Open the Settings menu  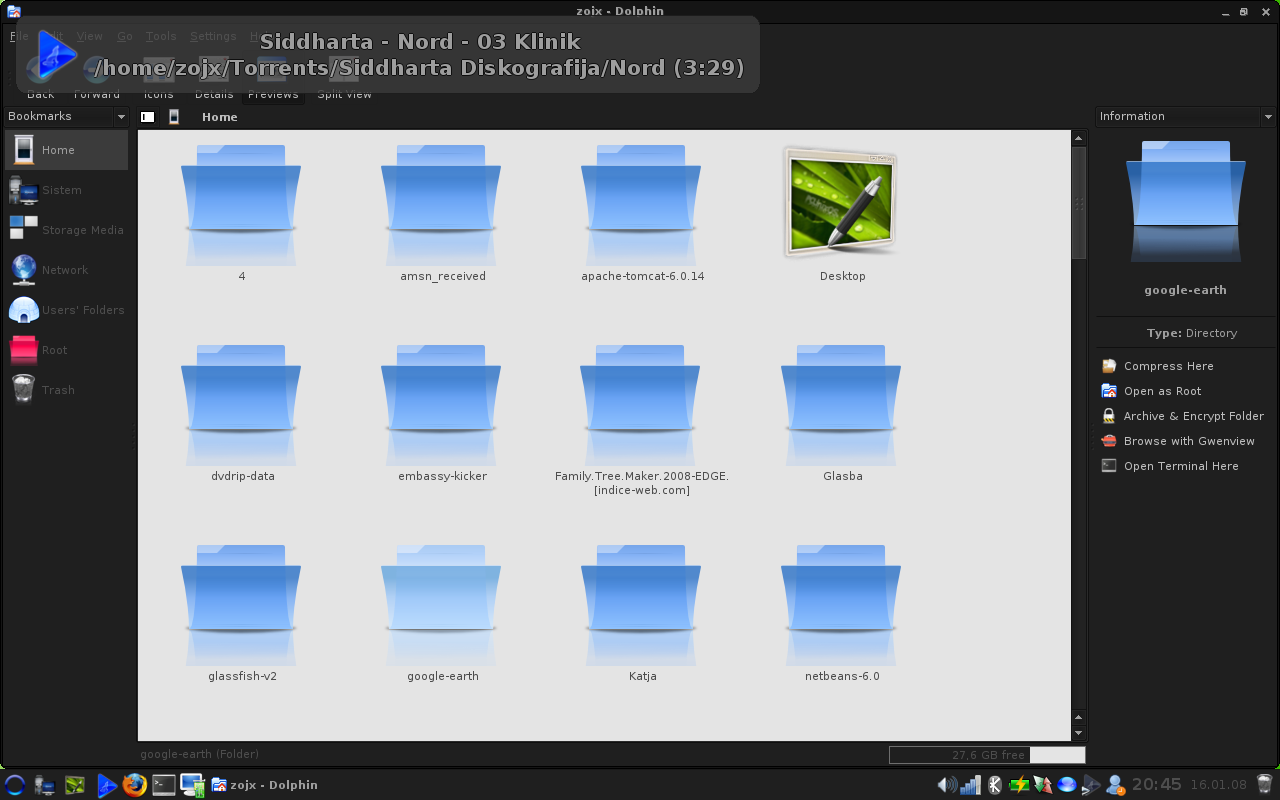coord(213,36)
